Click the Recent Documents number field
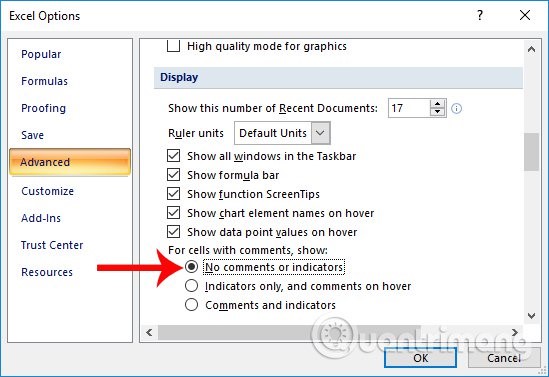Image resolution: width=549 pixels, height=377 pixels. pos(409,108)
